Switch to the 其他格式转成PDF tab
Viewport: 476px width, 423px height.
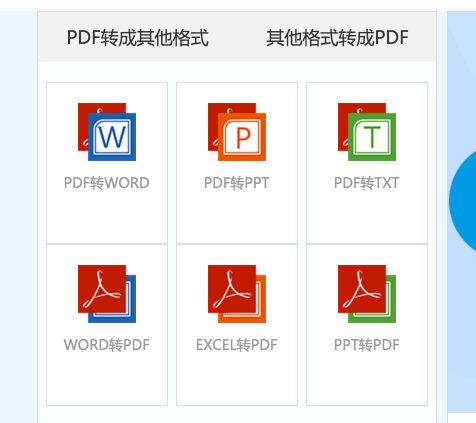[337, 38]
